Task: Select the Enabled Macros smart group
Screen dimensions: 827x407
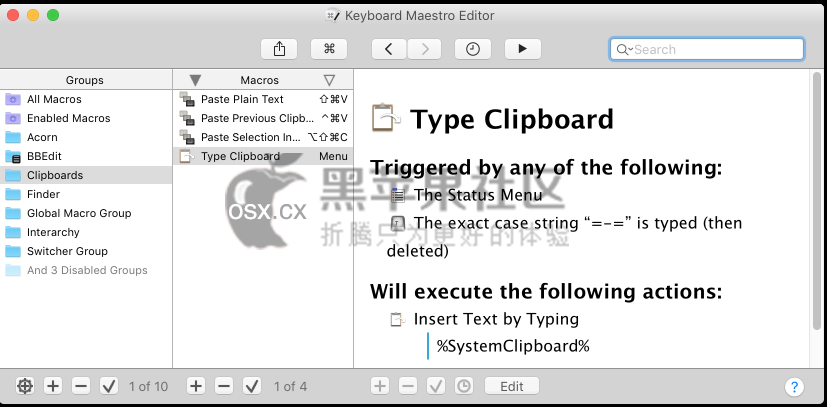Action: click(x=86, y=118)
